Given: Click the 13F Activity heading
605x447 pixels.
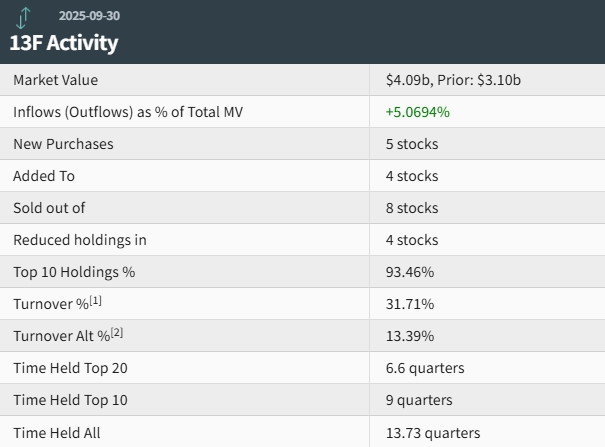Looking at the screenshot, I should coord(64,42).
